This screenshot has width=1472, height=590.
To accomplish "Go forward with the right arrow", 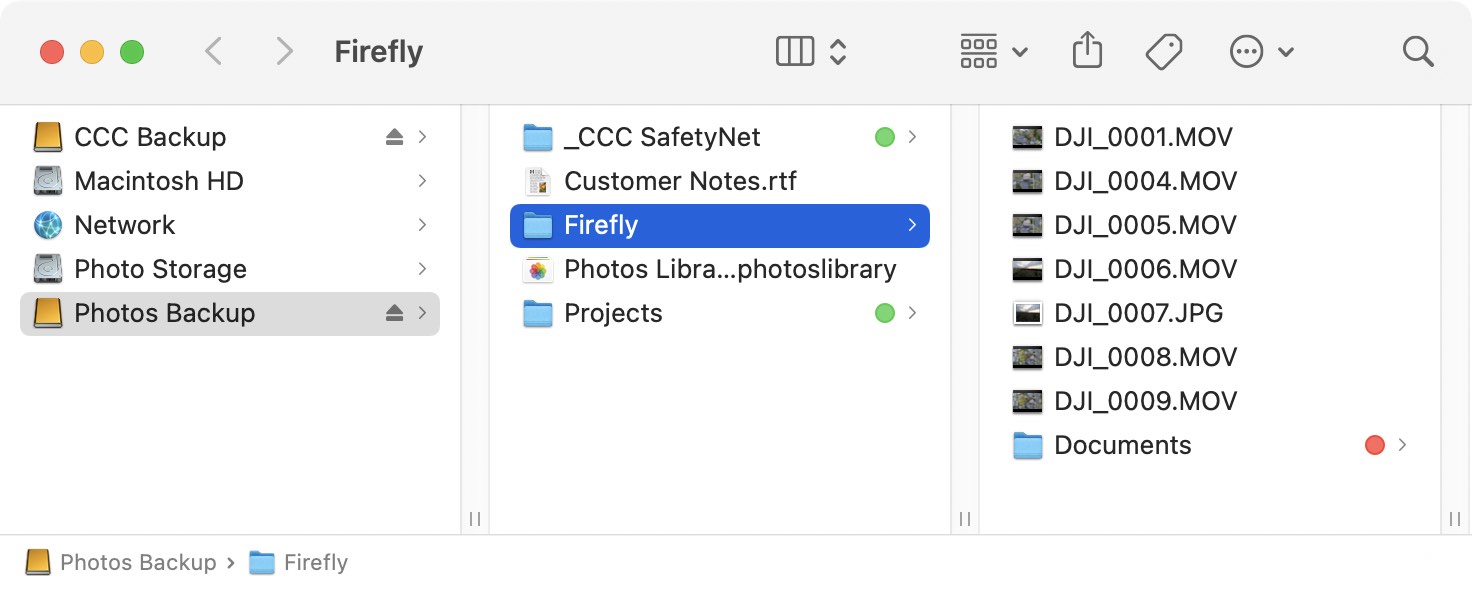I will point(285,51).
